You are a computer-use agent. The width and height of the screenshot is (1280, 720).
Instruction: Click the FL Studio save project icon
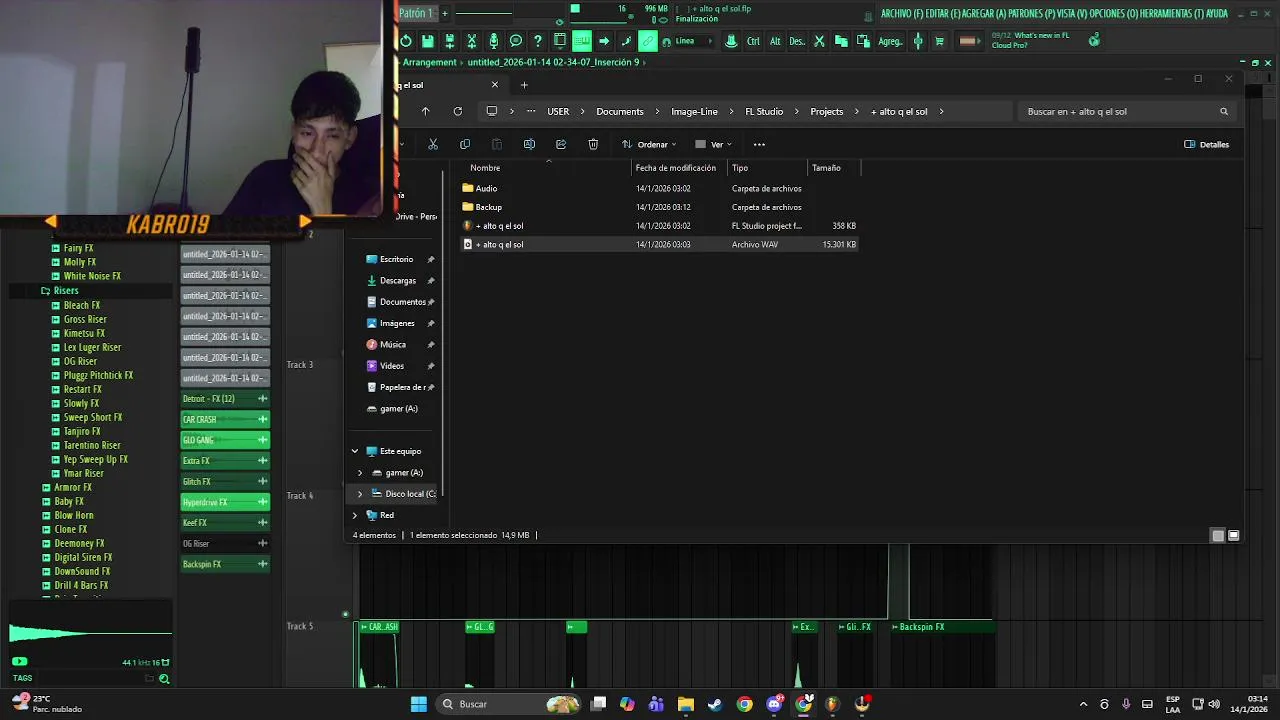point(428,41)
